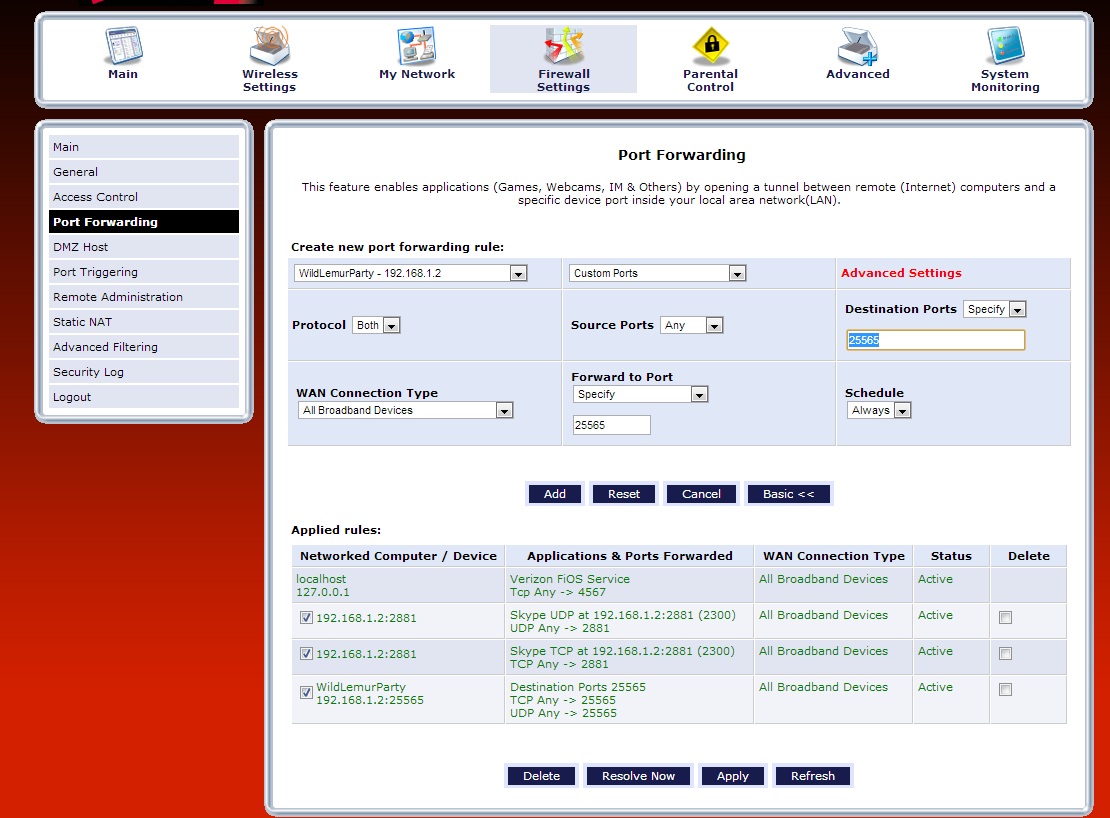Click the Status column header
Image resolution: width=1110 pixels, height=818 pixels.
[951, 556]
